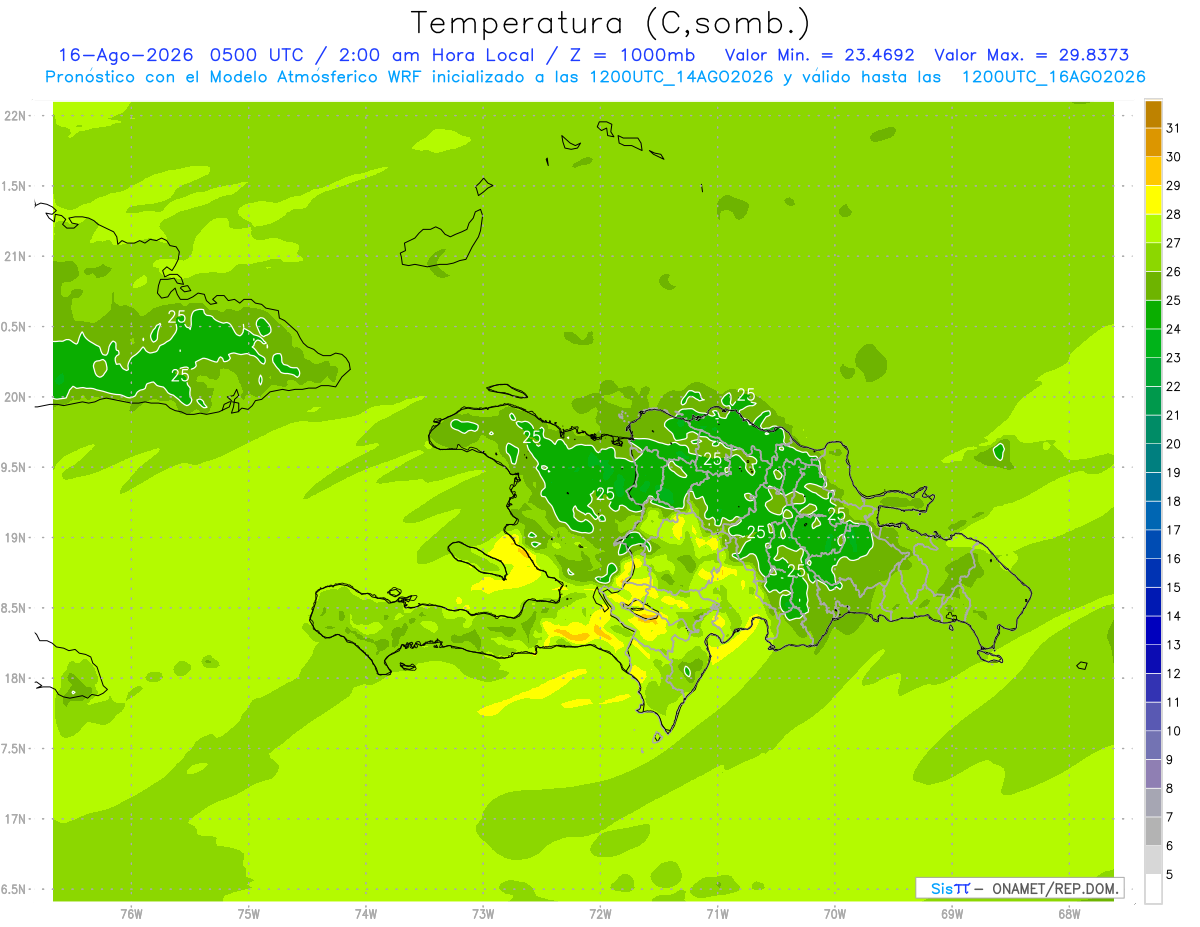Screen dimensions: 1200x927
Task: Click the latitude label 17N
Action: pos(17,819)
